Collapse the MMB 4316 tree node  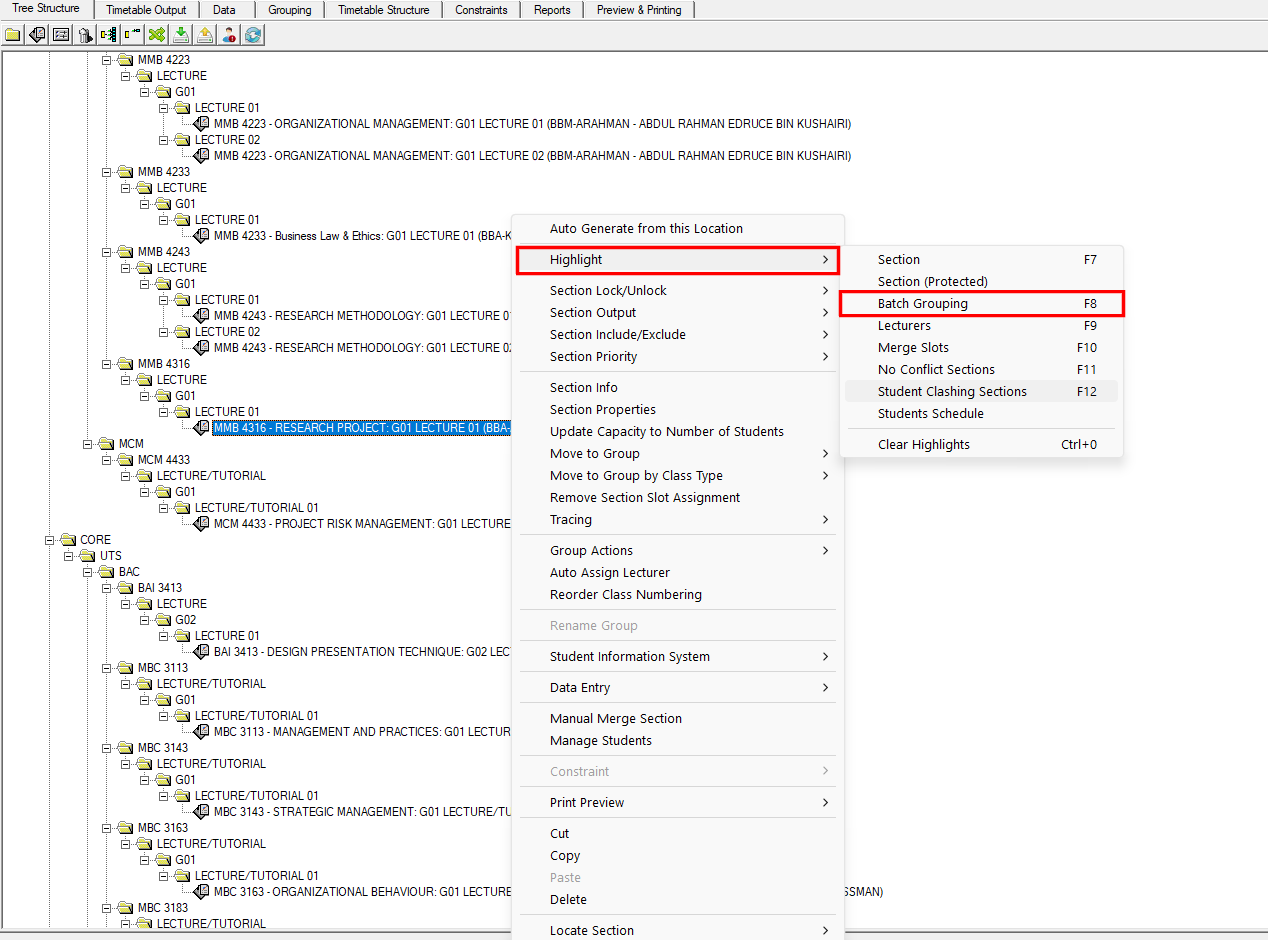[x=107, y=364]
